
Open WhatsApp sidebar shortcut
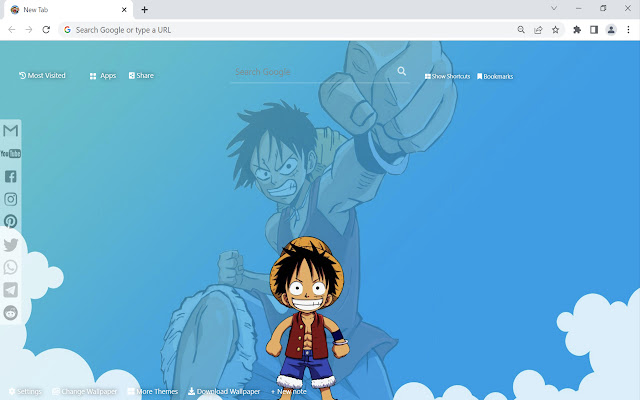click(x=11, y=267)
